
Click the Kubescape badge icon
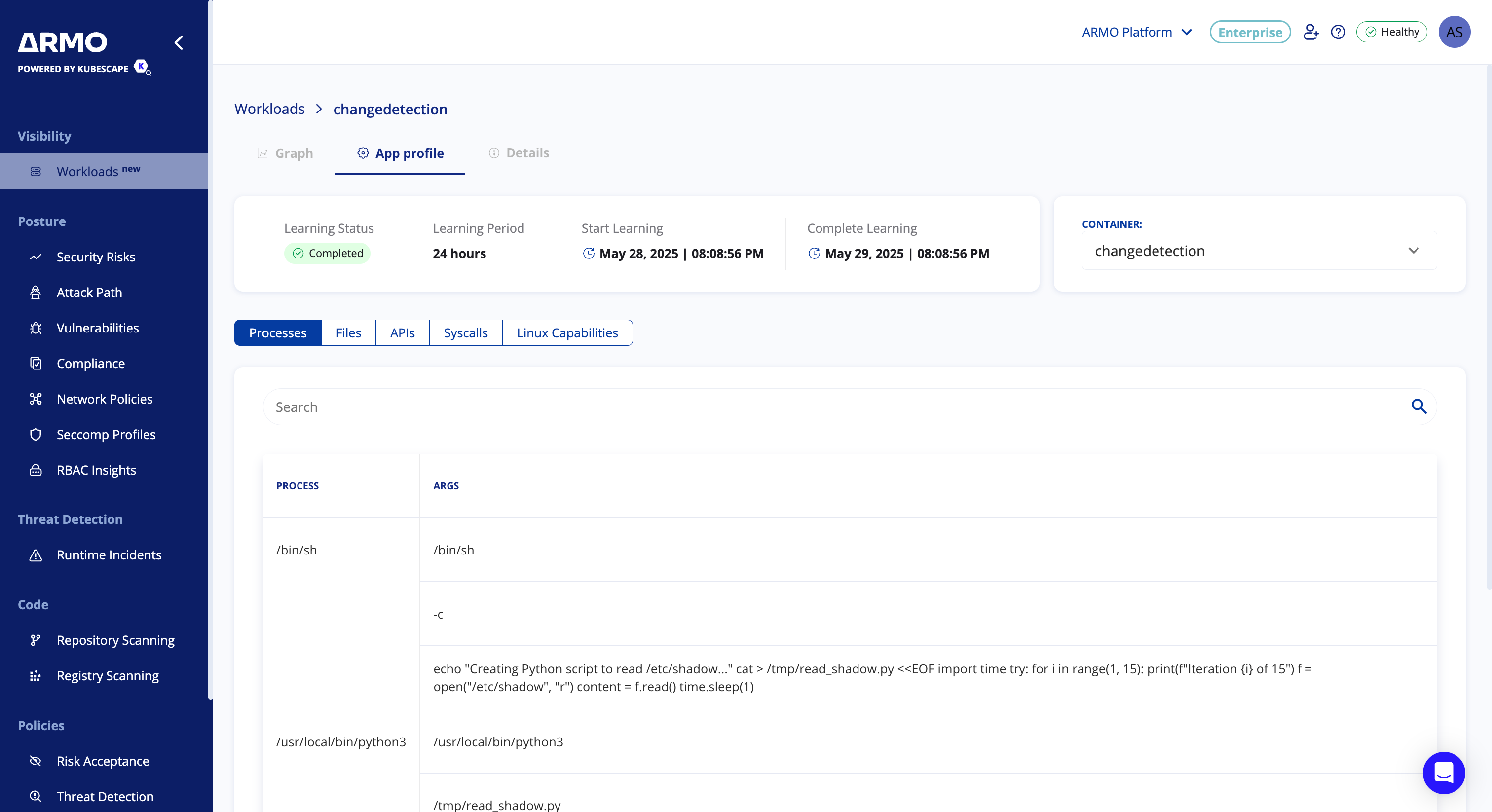tap(142, 67)
